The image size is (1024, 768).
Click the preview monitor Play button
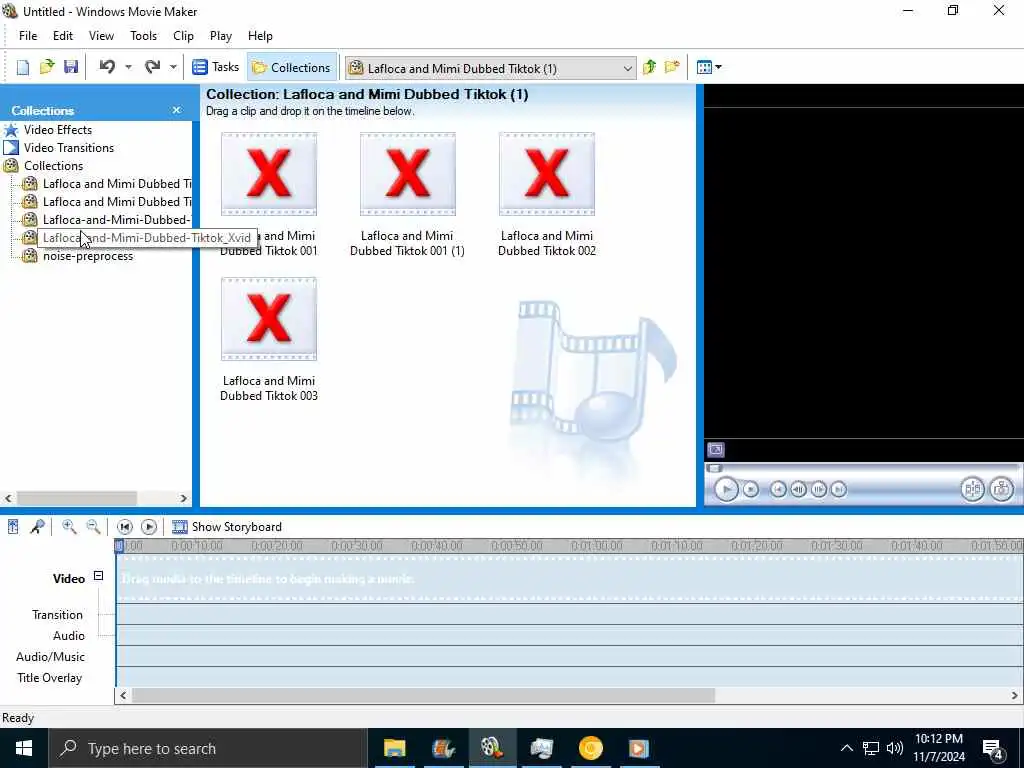point(726,489)
